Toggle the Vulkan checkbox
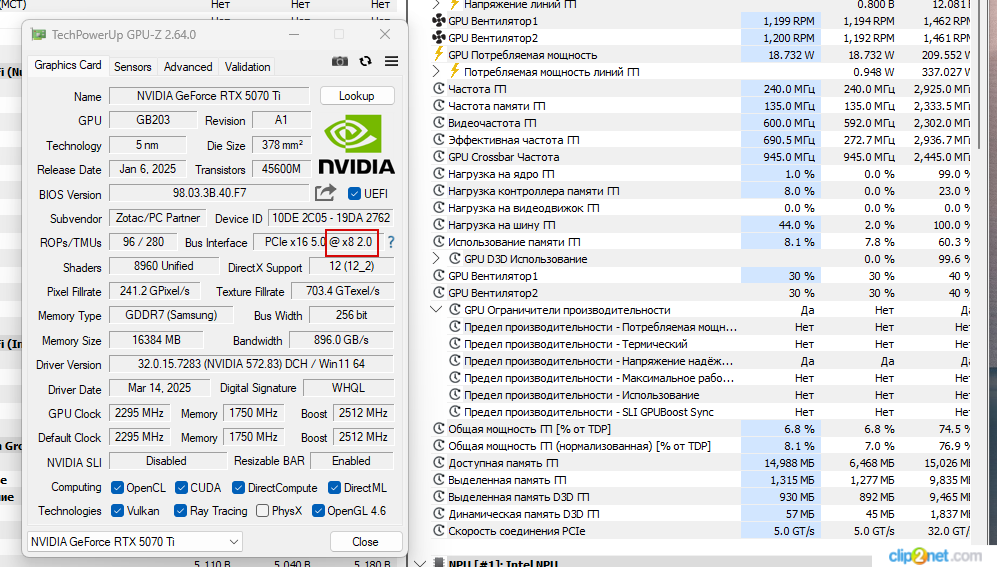 117,510
